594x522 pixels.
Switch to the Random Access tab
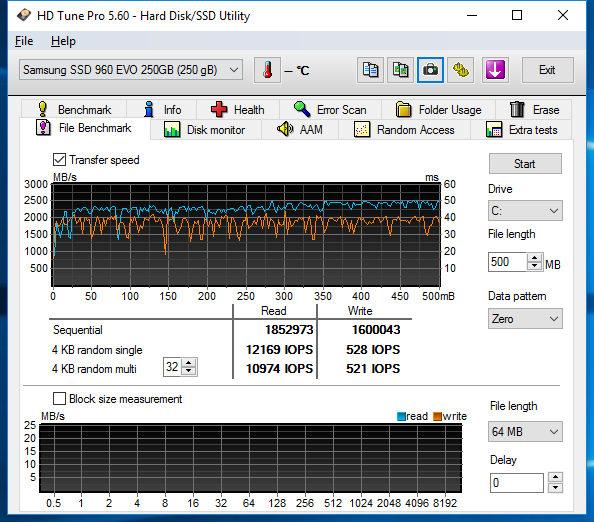405,130
